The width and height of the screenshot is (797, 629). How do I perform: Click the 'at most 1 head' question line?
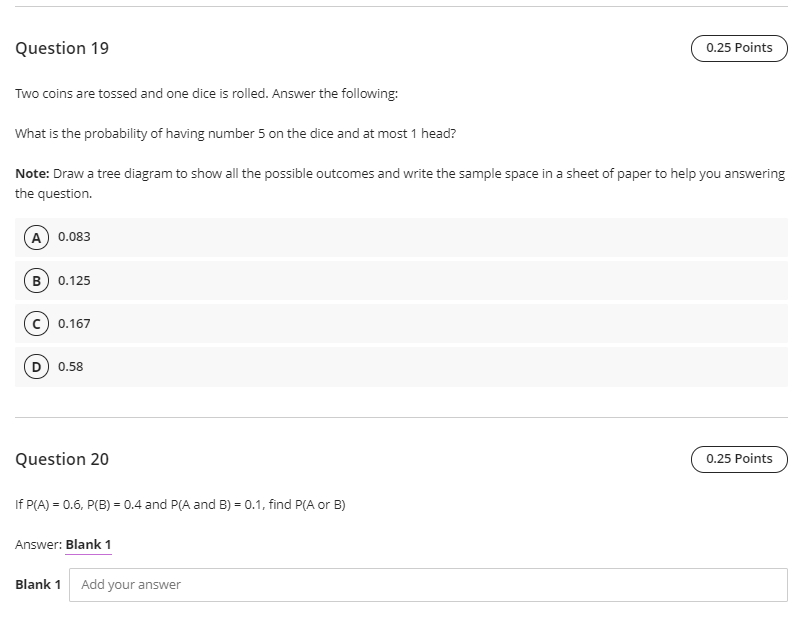235,134
